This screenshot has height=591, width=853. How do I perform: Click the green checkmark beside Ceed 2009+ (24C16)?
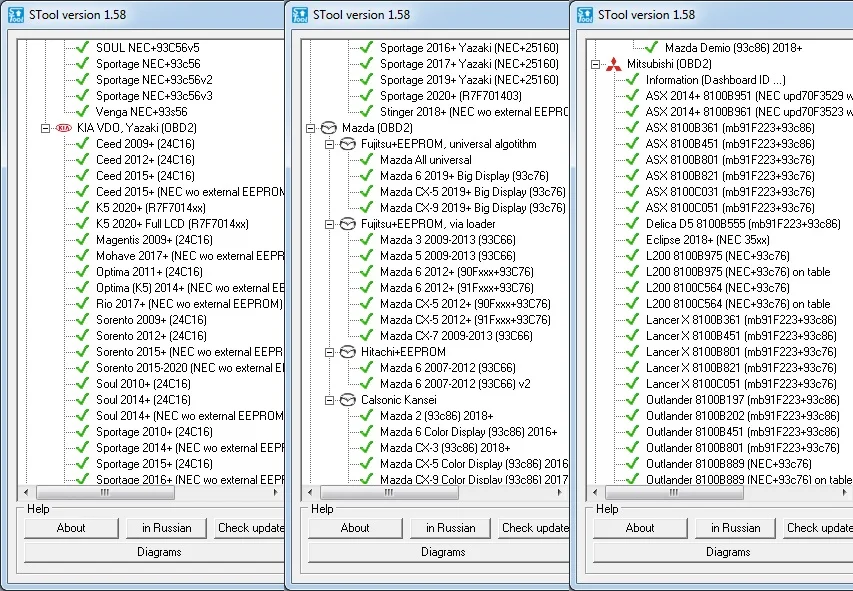coord(83,144)
